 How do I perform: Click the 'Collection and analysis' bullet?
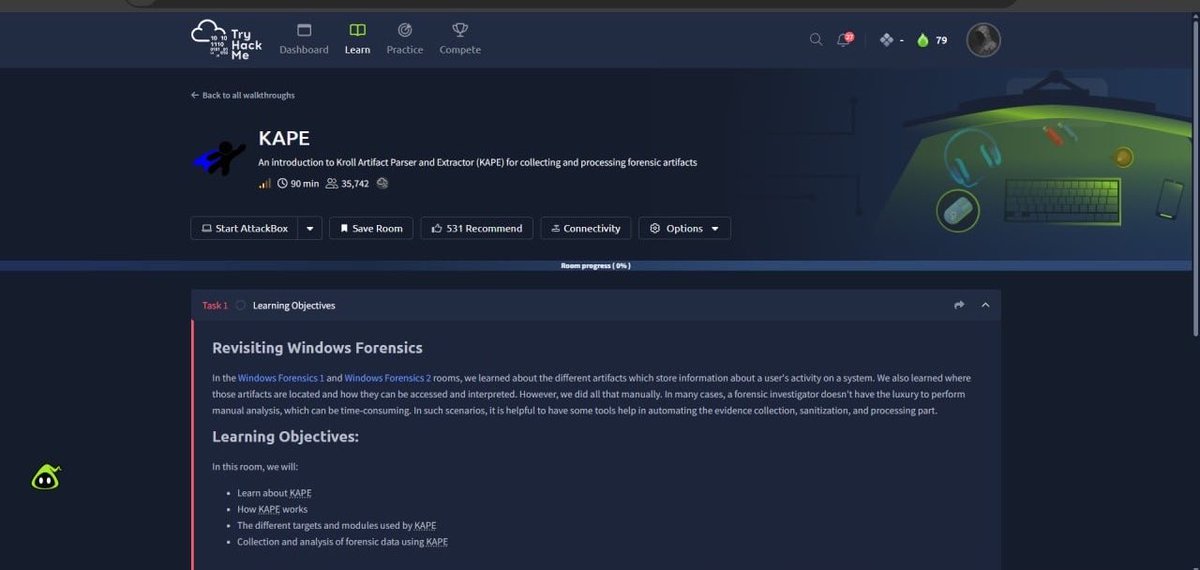tap(342, 542)
